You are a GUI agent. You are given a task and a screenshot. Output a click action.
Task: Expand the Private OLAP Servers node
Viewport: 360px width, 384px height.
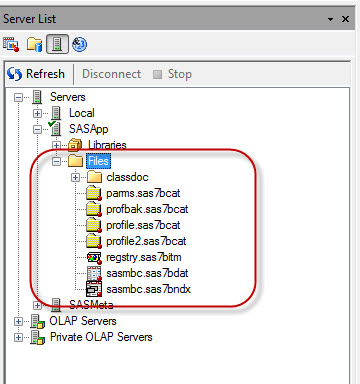coord(18,337)
